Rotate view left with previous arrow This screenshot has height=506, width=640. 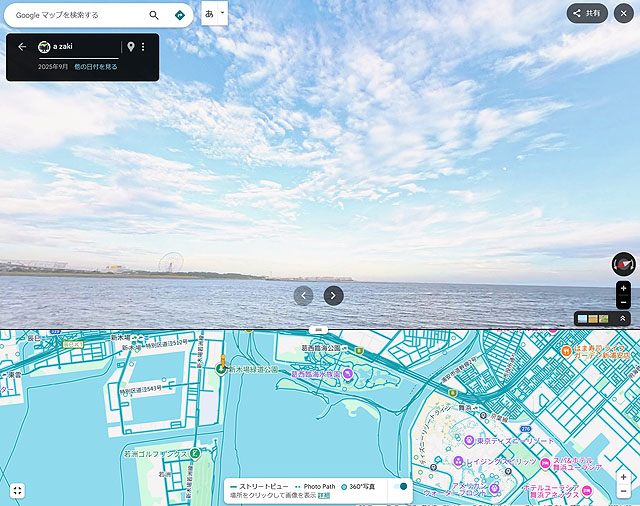(x=304, y=295)
